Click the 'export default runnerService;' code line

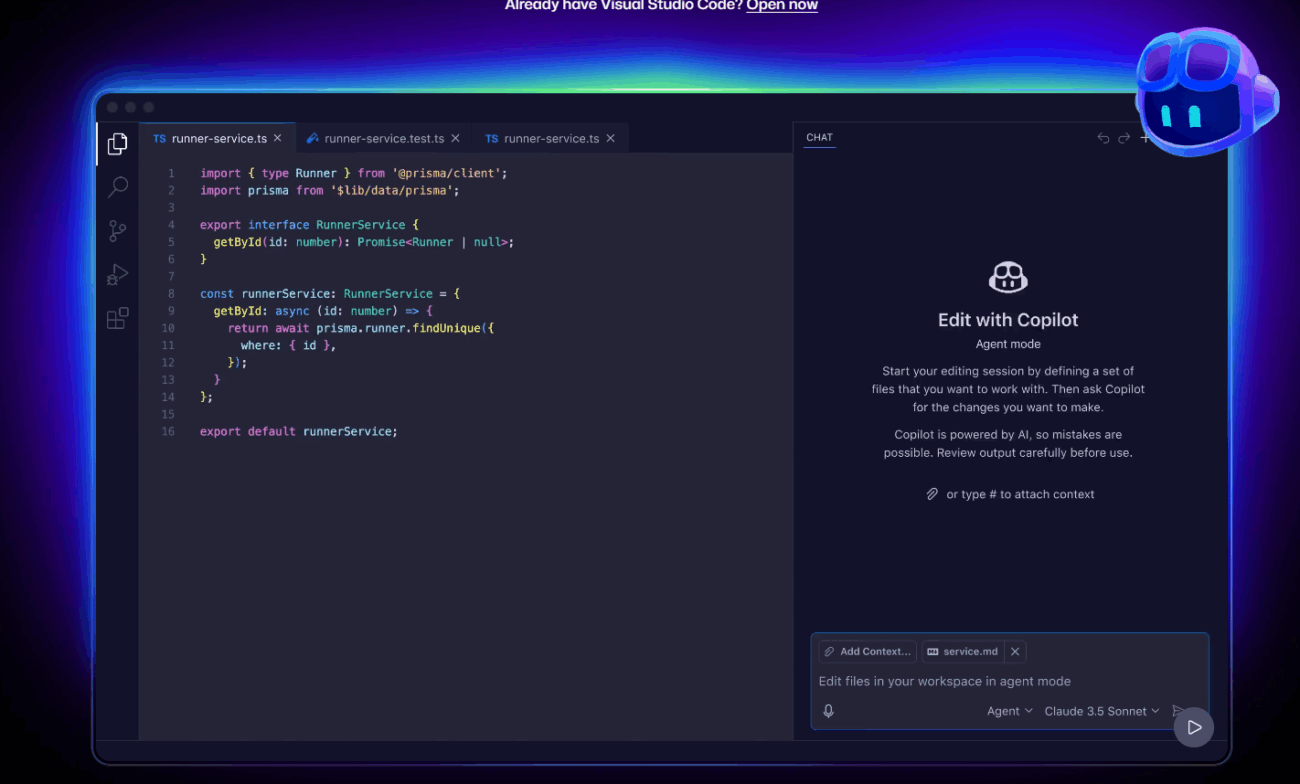click(298, 432)
